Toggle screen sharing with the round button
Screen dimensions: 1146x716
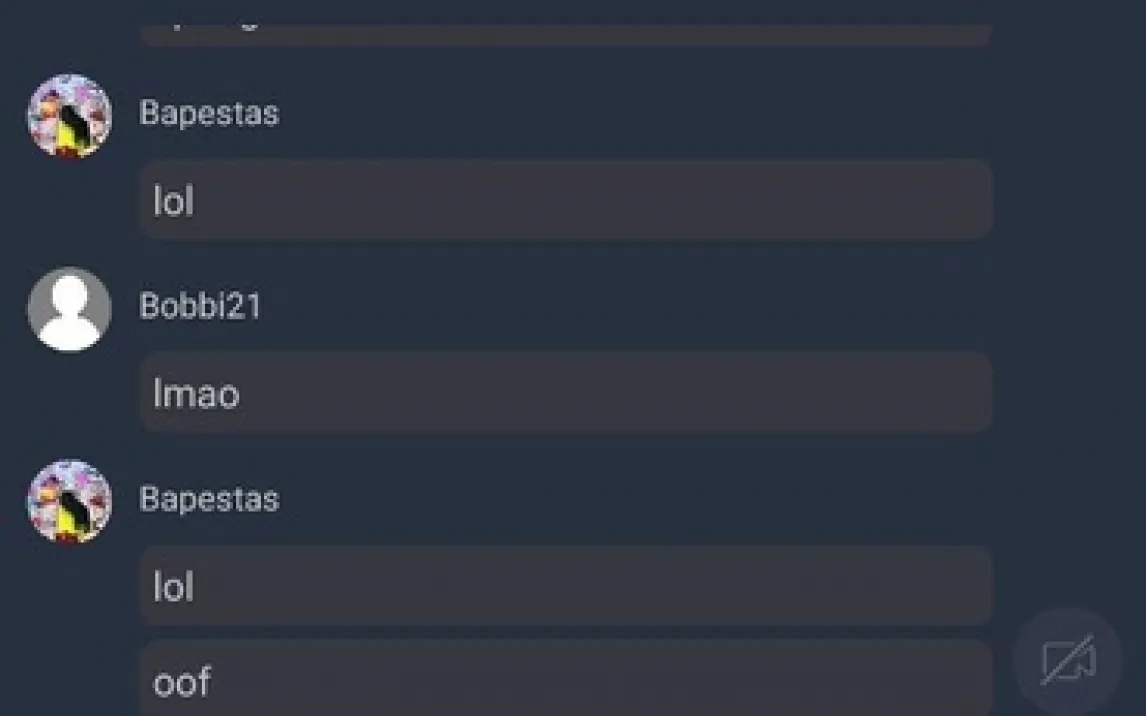pos(1068,662)
